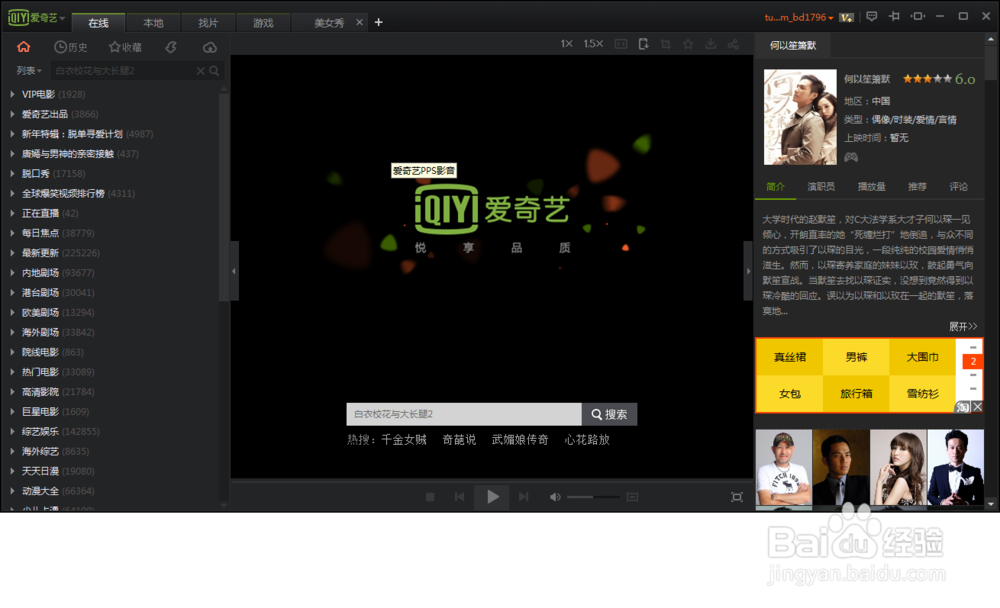
Task: Click the 搜索 search button
Action: point(609,414)
